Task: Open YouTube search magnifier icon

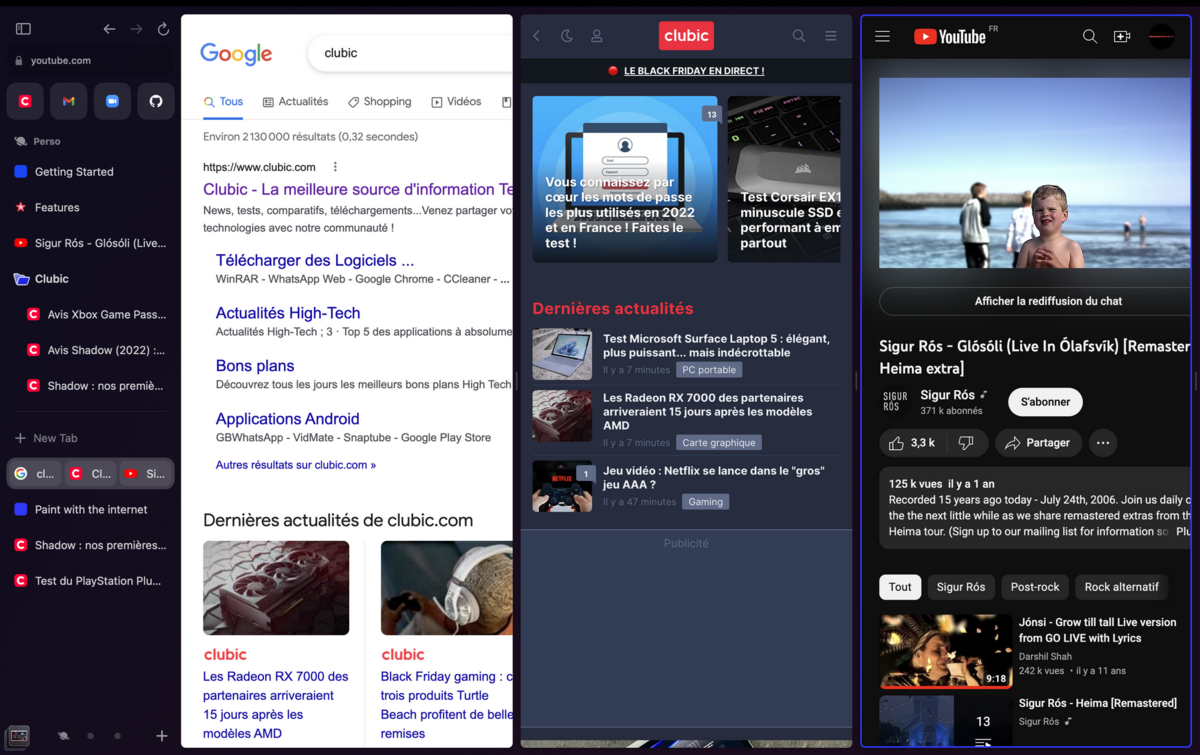Action: tap(1090, 37)
